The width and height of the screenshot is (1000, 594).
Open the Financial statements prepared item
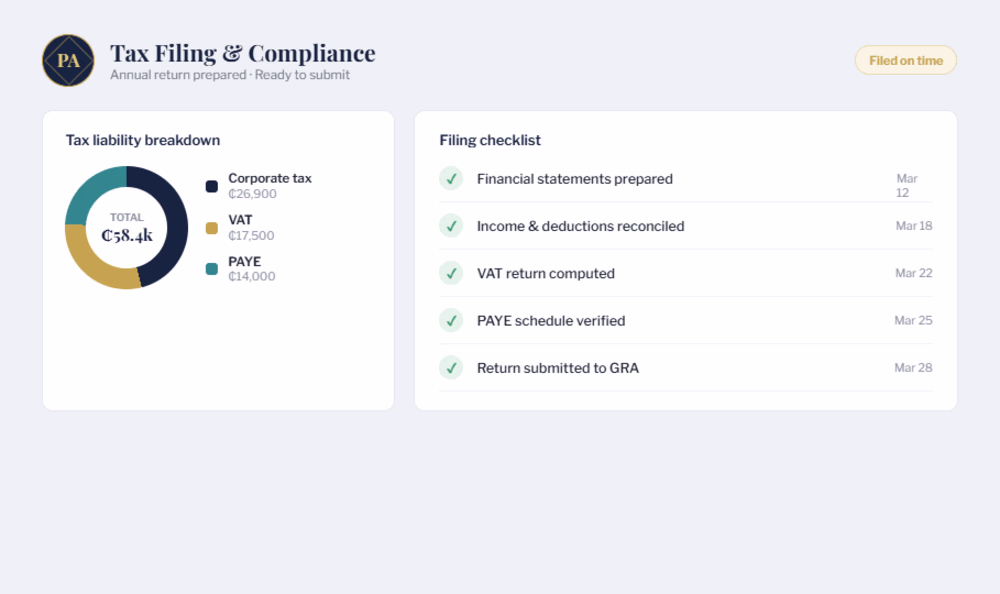686,179
